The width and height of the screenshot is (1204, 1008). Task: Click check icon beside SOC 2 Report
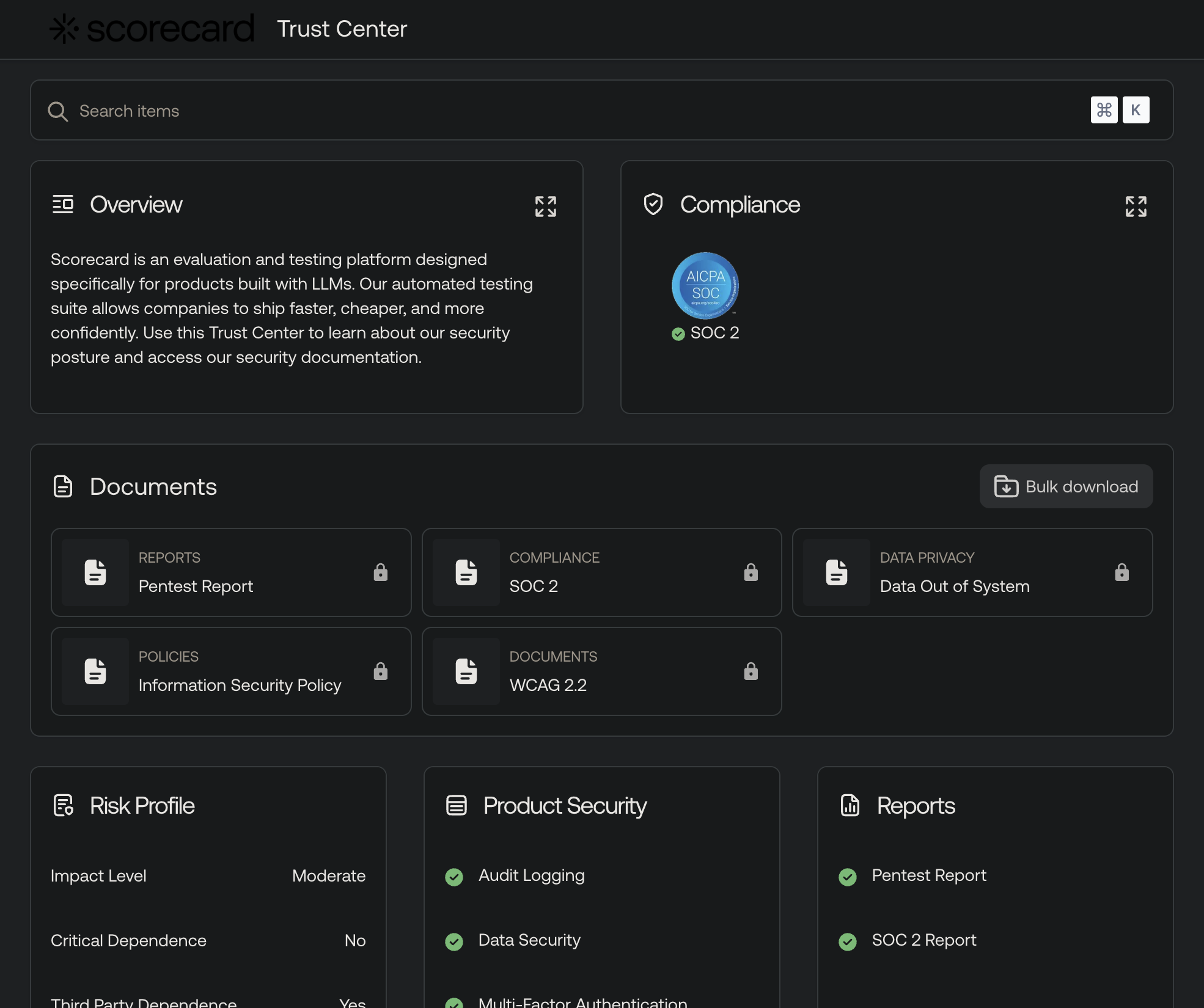(x=848, y=941)
